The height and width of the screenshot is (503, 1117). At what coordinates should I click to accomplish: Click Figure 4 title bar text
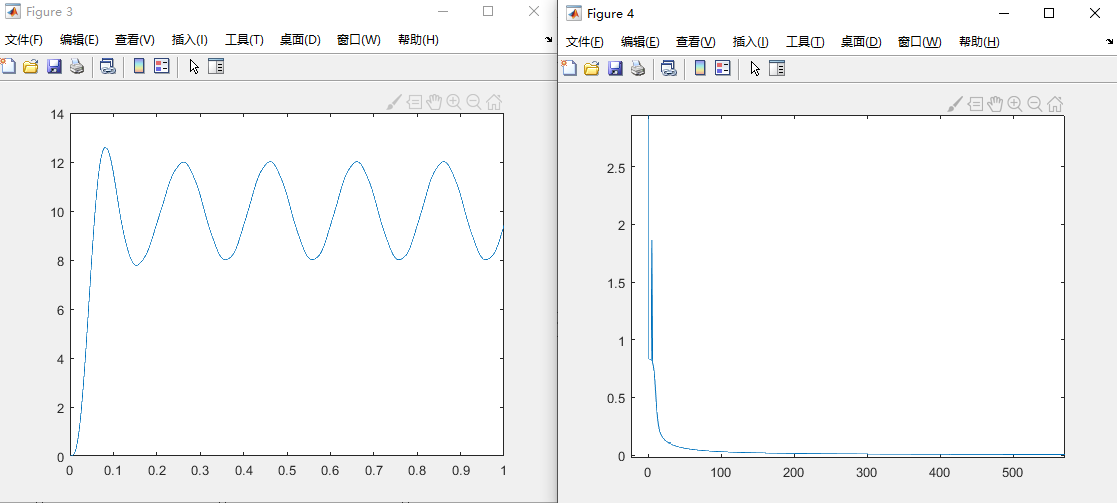(611, 14)
